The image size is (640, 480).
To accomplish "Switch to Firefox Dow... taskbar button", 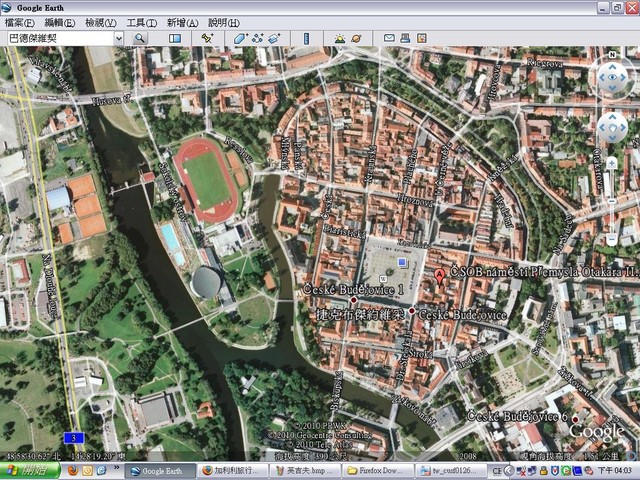I will pos(377,471).
